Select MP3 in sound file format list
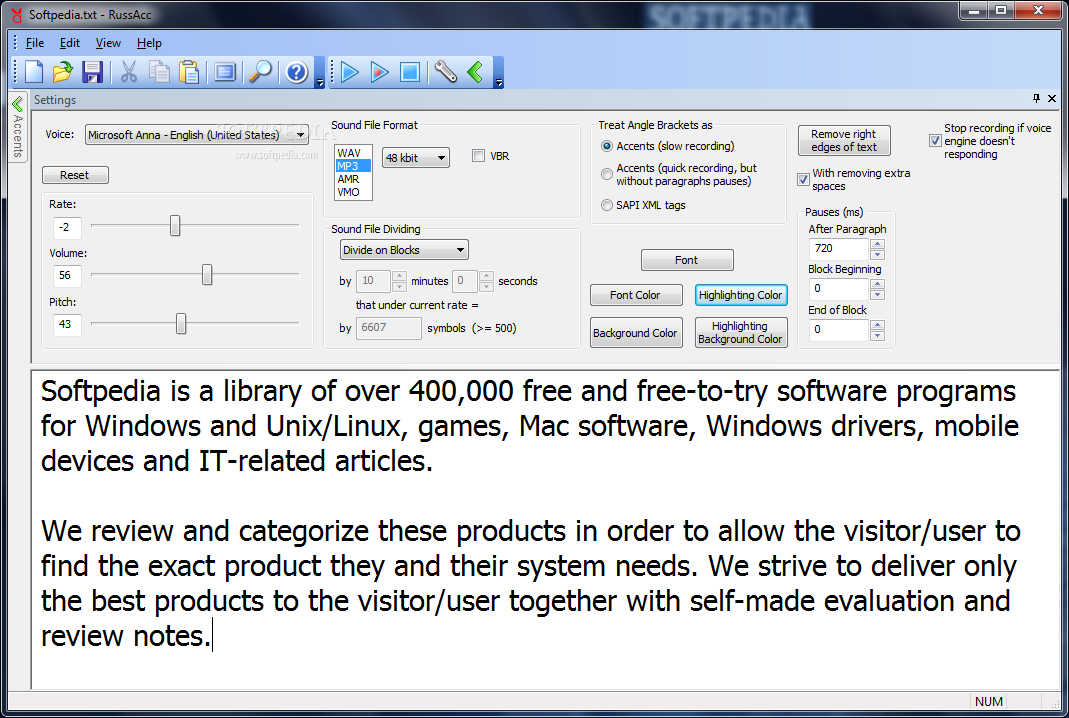The image size is (1069, 718). (x=353, y=166)
